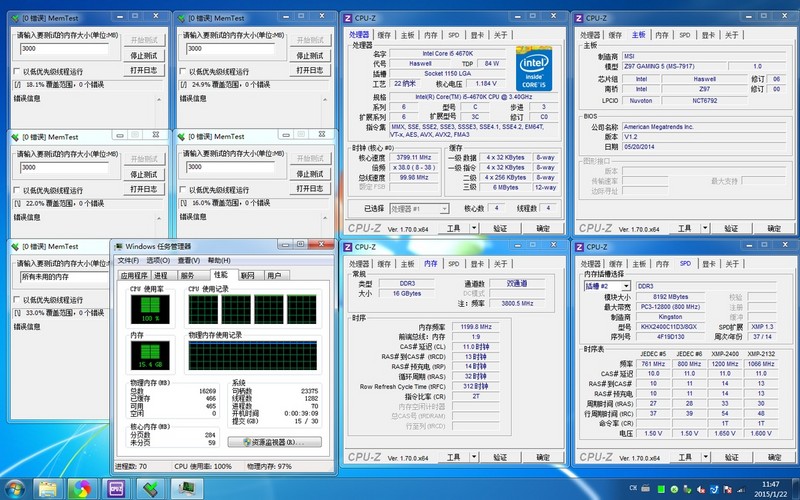Click the purple CPU-Z taskbar icon

pyautogui.click(x=116, y=489)
